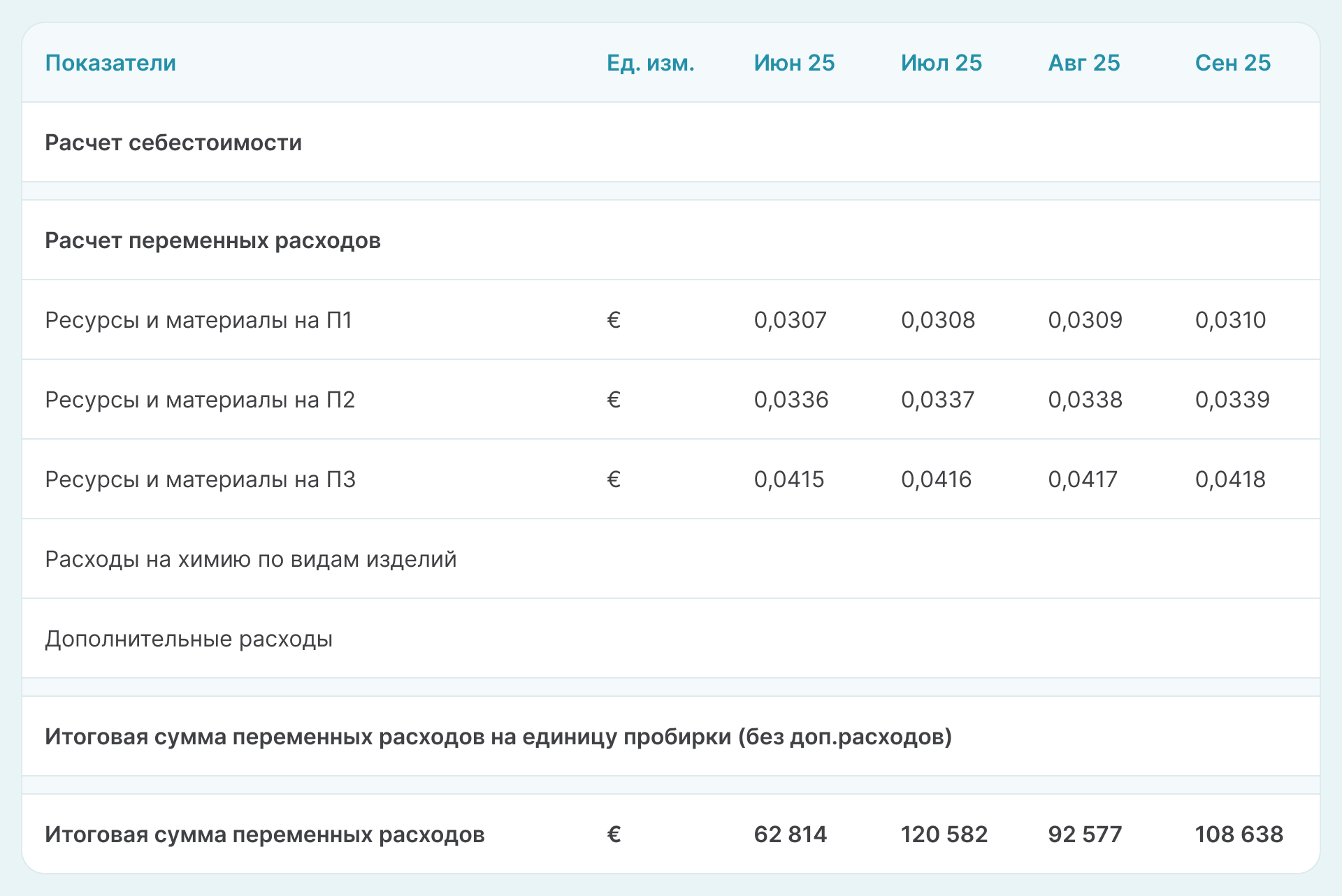The height and width of the screenshot is (896, 1342).
Task: Select the Ресурсы и материалы на П3 row label
Action: click(x=200, y=479)
